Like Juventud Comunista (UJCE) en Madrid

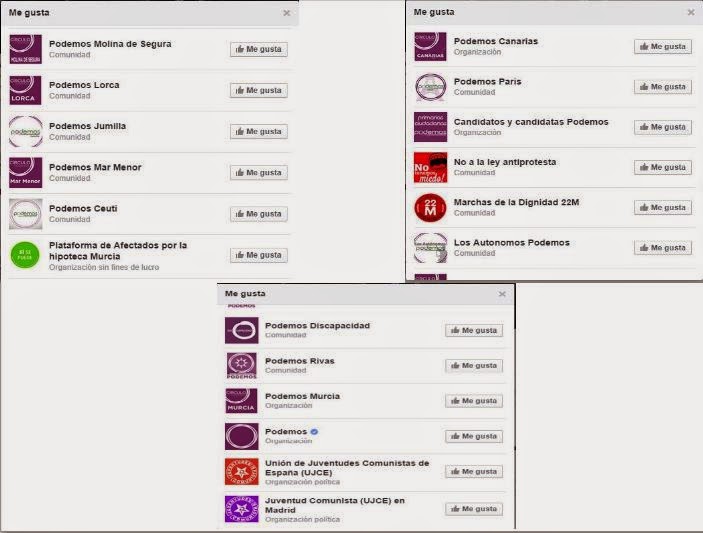pyautogui.click(x=474, y=509)
